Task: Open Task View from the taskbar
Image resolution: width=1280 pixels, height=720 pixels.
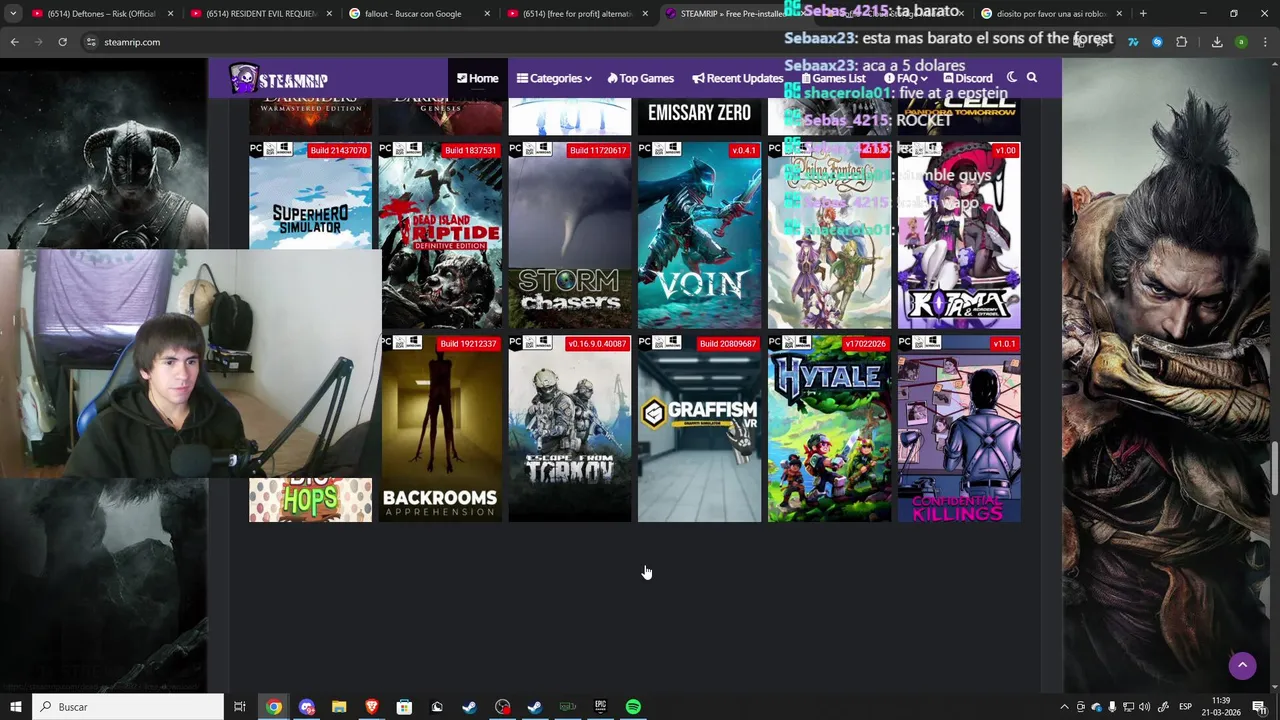Action: (x=240, y=707)
